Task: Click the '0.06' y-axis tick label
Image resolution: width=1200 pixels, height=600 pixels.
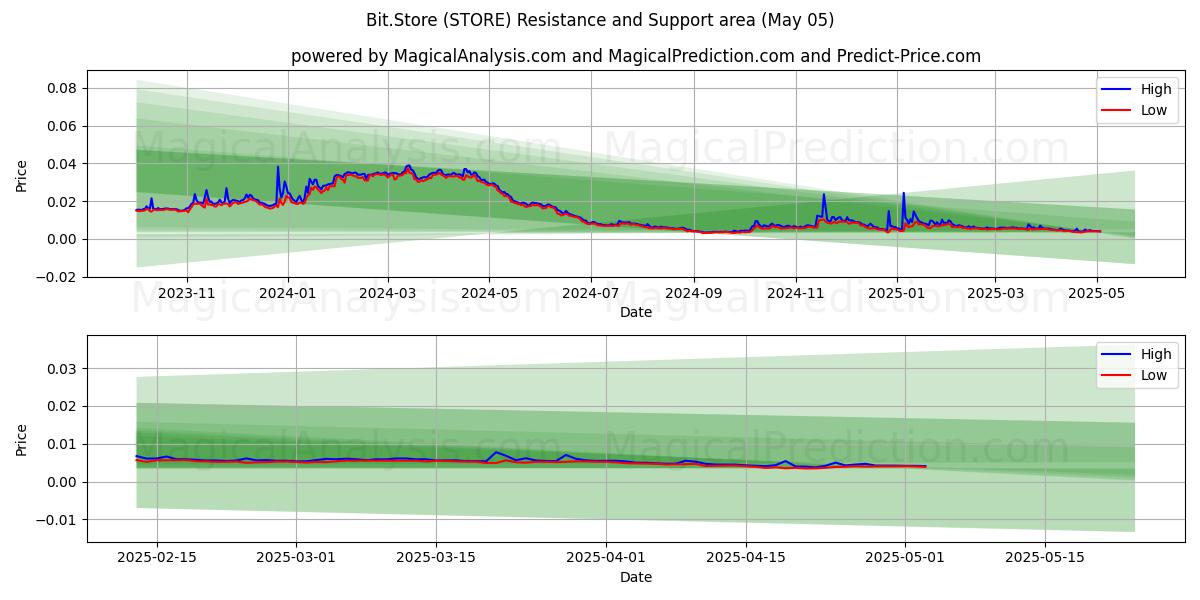Action: [64, 126]
